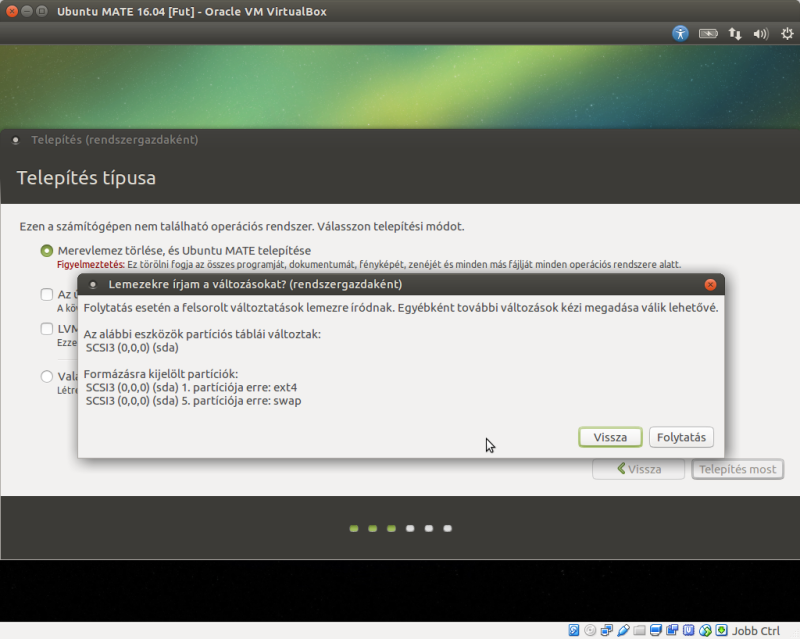The width and height of the screenshot is (800, 639).
Task: Select the 'Vala...' radio button option
Action: [x=46, y=376]
